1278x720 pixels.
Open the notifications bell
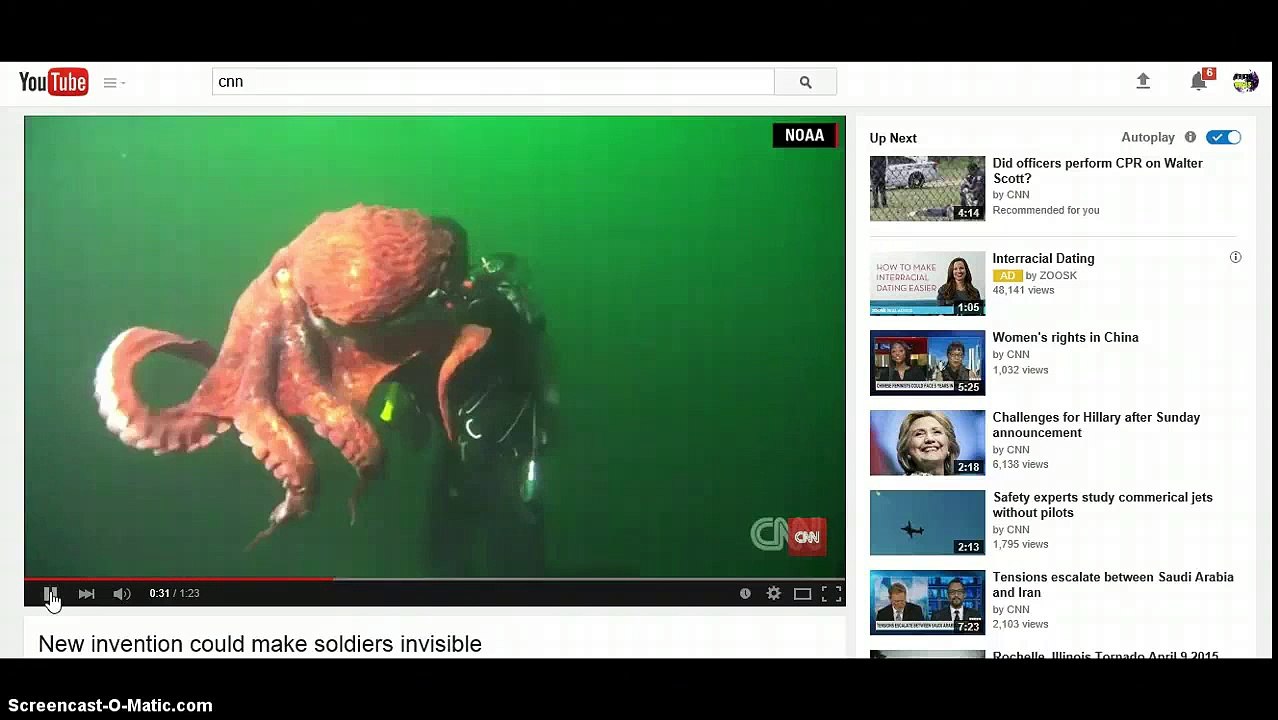click(x=1198, y=82)
